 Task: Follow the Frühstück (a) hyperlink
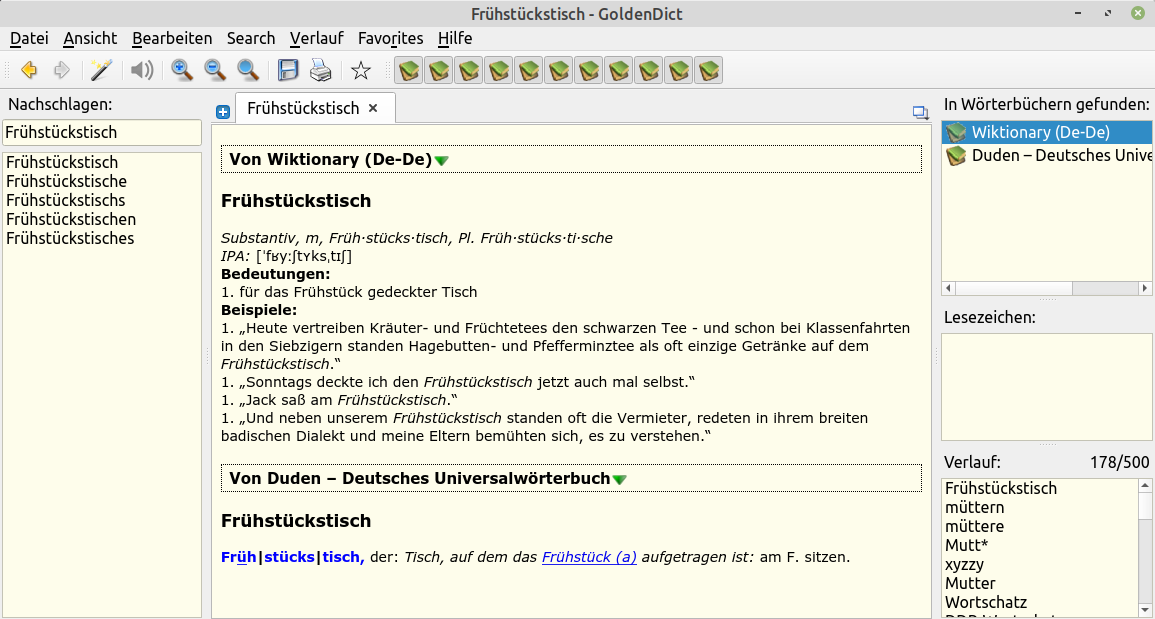click(x=588, y=557)
